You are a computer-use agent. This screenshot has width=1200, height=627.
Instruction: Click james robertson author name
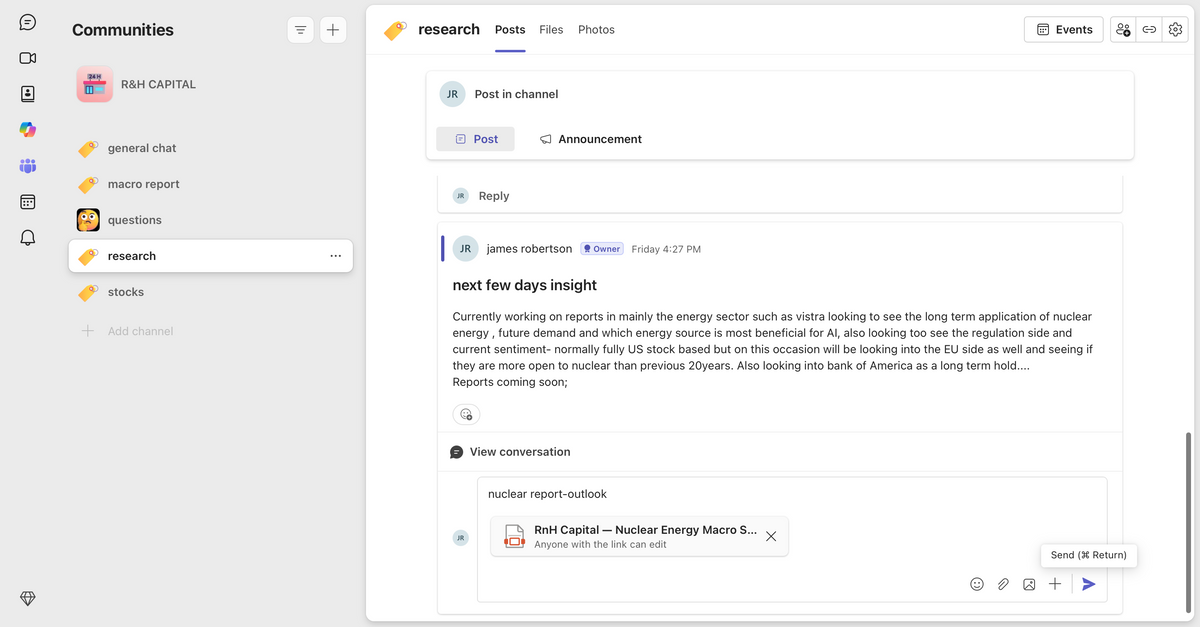(529, 249)
